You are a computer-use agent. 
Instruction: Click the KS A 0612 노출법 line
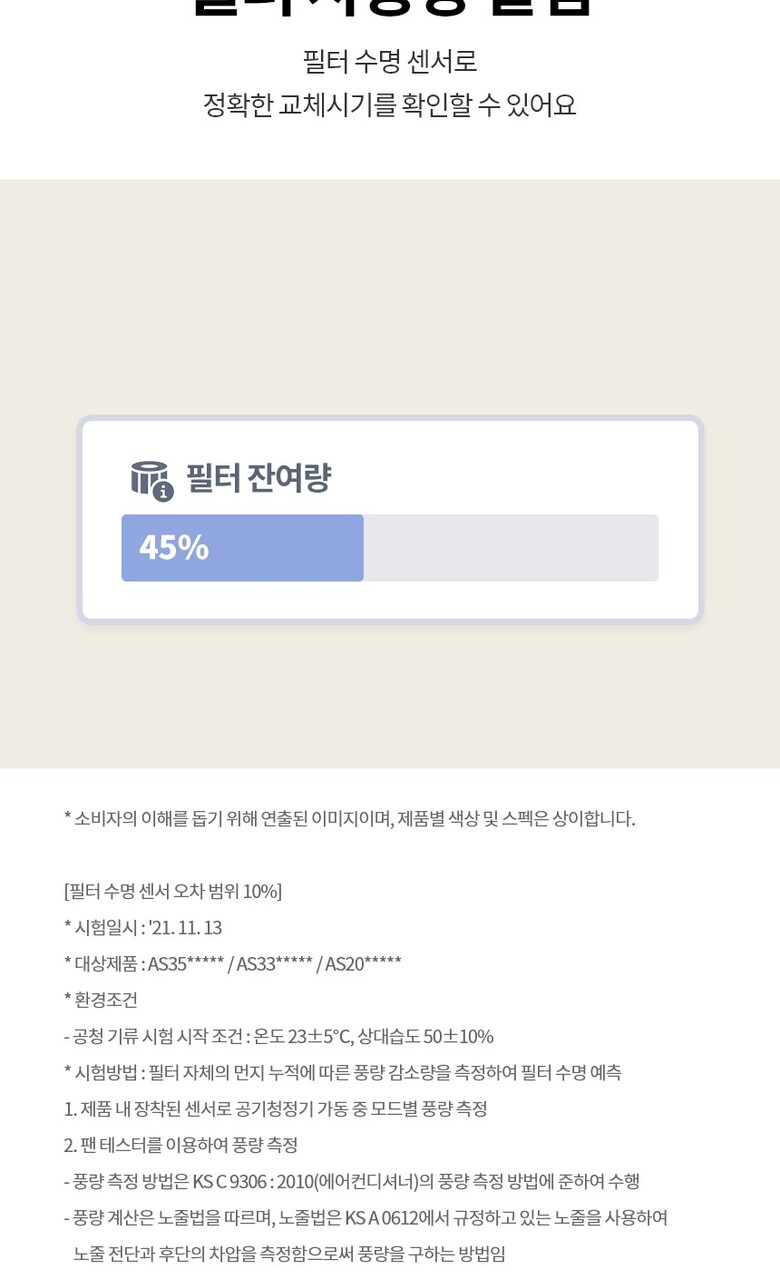coord(366,1218)
